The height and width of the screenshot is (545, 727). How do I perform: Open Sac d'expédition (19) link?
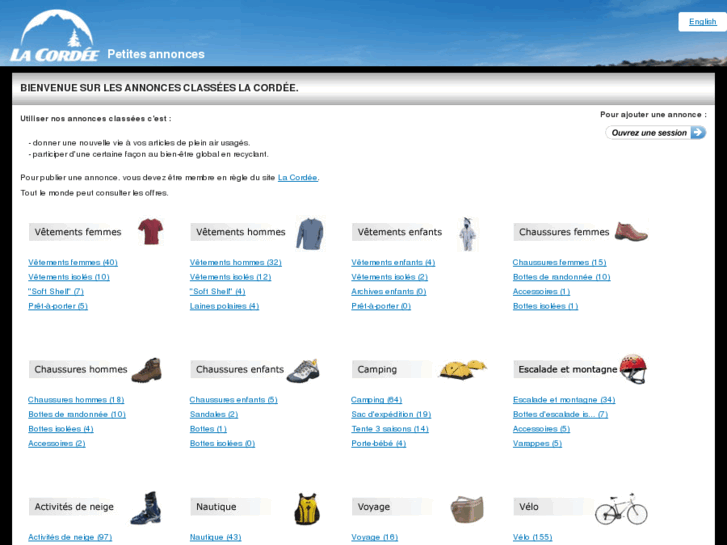tap(391, 414)
